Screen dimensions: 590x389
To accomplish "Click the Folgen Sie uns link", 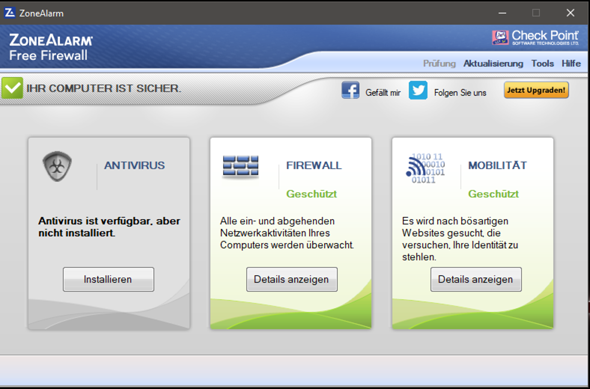I will pos(460,93).
